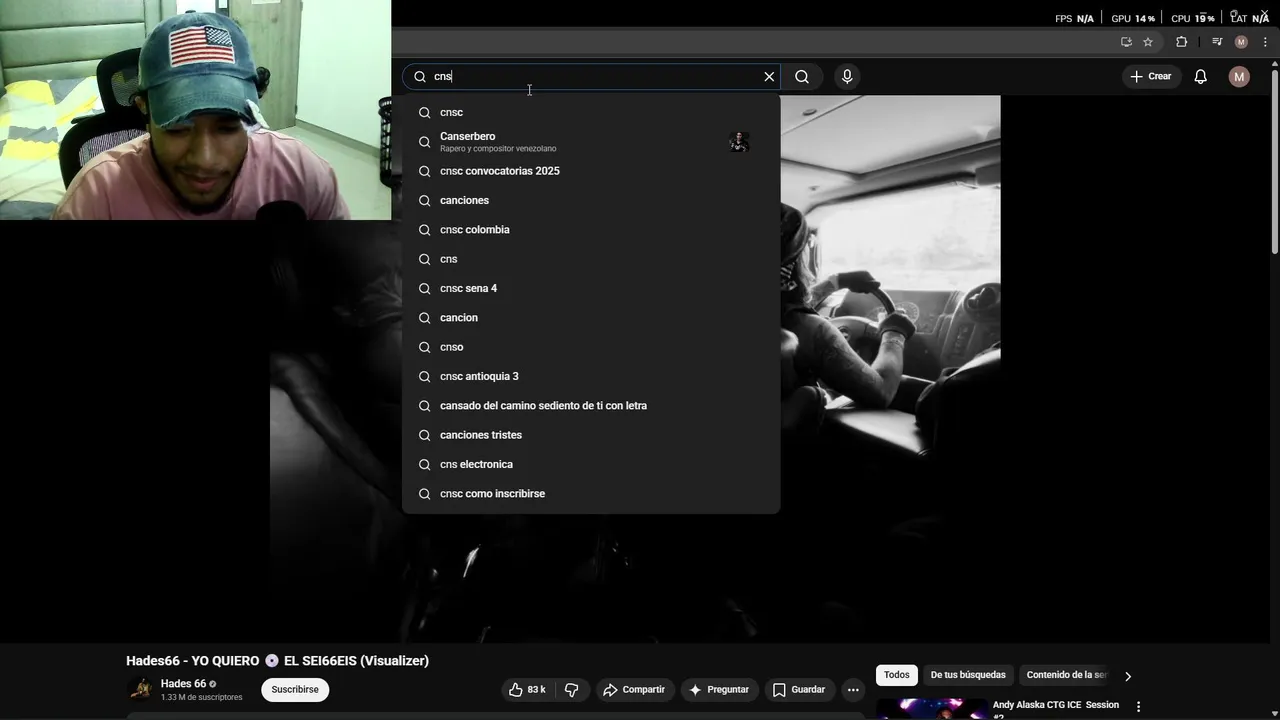The width and height of the screenshot is (1280, 720).
Task: Open Chrome three-dot menu
Action: tap(1265, 42)
